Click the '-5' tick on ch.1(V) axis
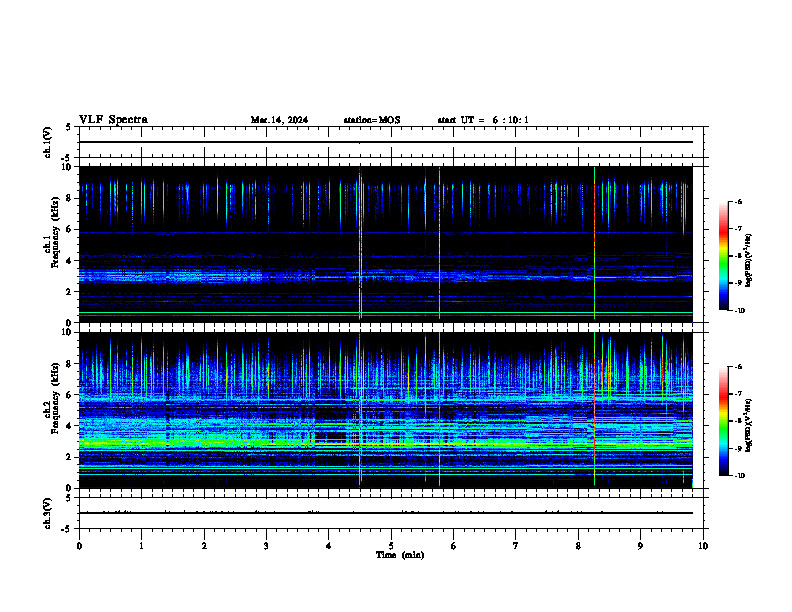The width and height of the screenshot is (792, 612). click(x=68, y=158)
